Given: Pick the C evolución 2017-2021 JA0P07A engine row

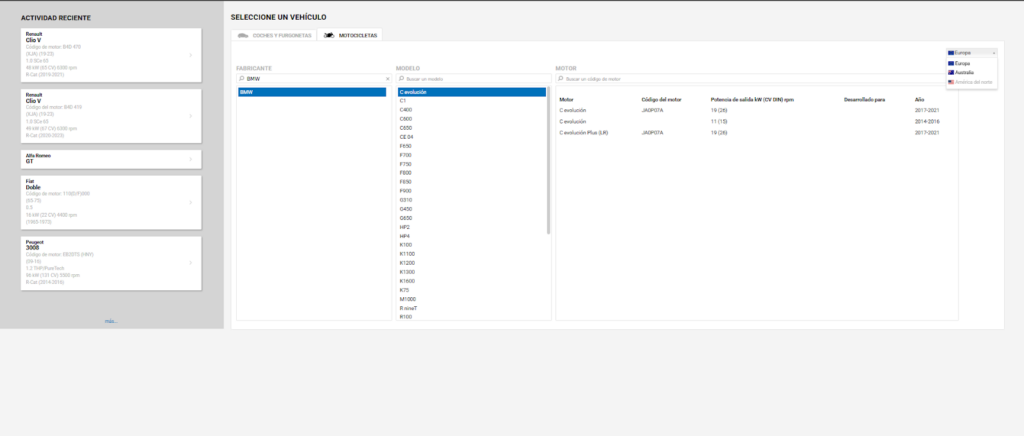Looking at the screenshot, I should (756, 110).
